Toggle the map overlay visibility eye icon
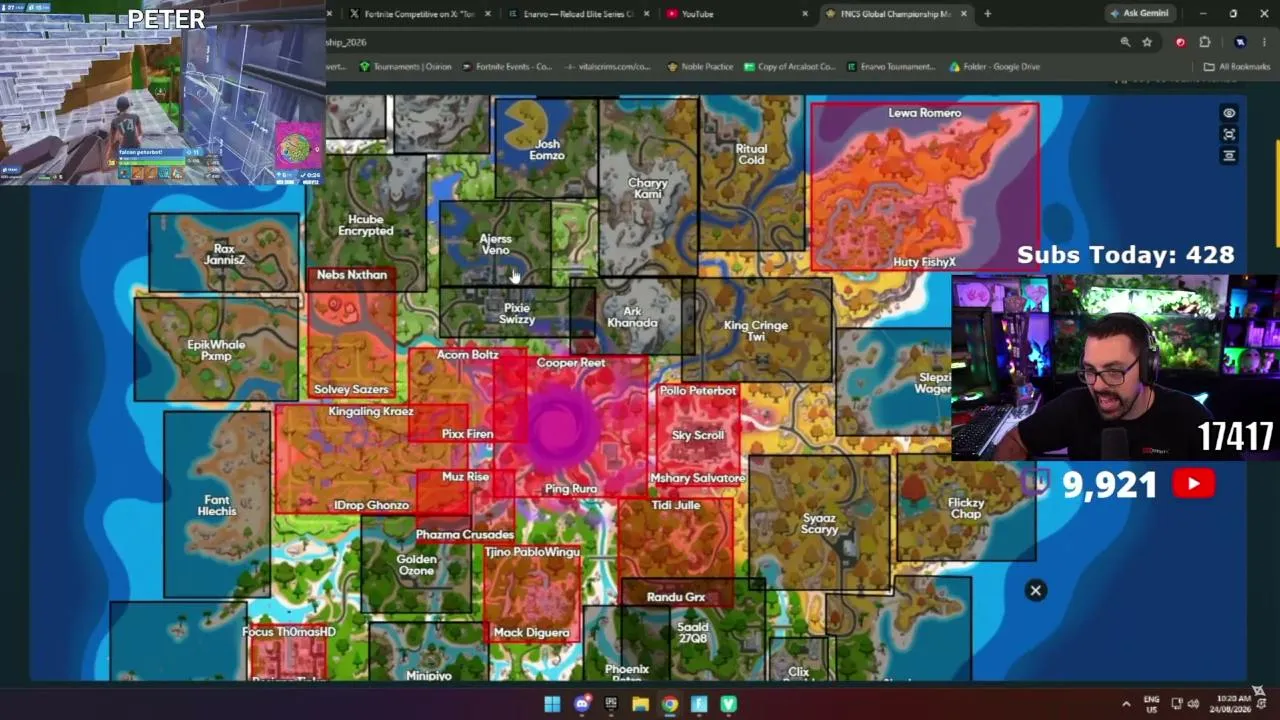This screenshot has height=720, width=1280. coord(1229,113)
